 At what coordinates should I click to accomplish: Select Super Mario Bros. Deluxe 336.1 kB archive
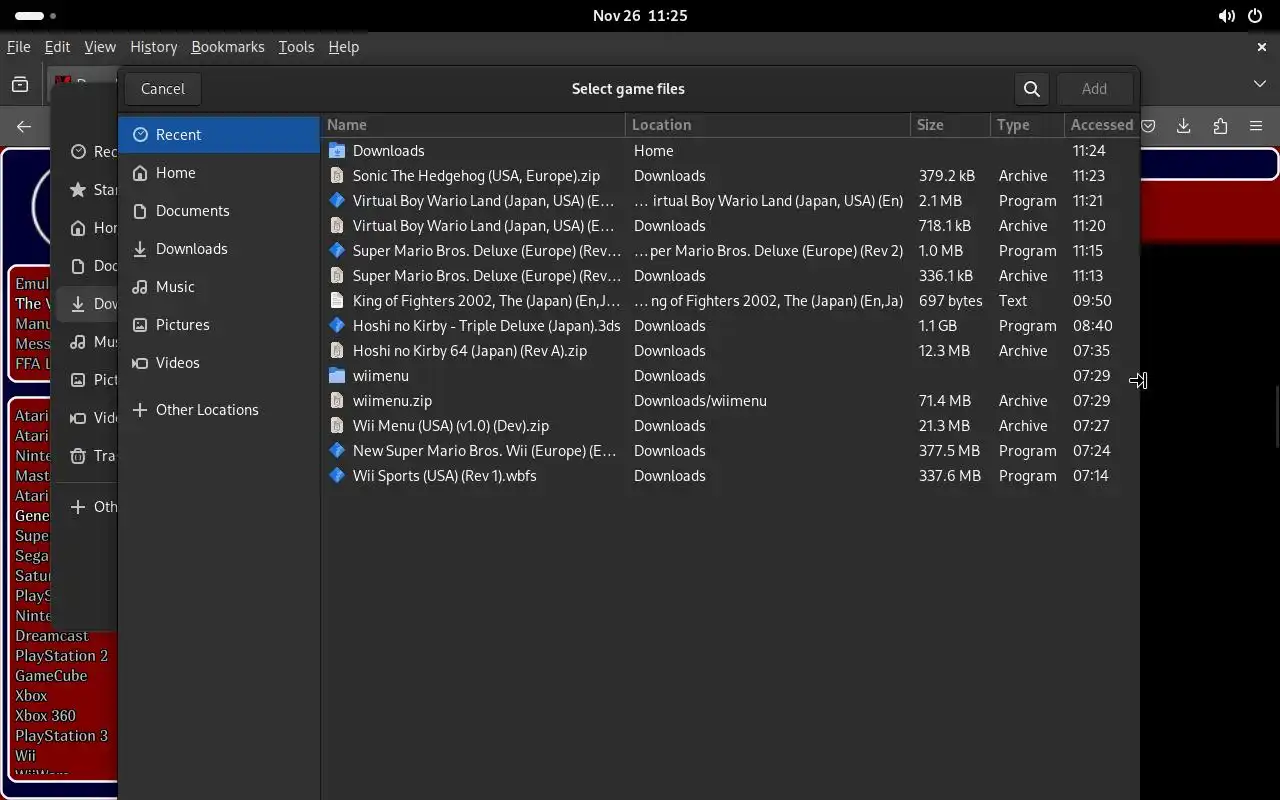[x=730, y=275]
